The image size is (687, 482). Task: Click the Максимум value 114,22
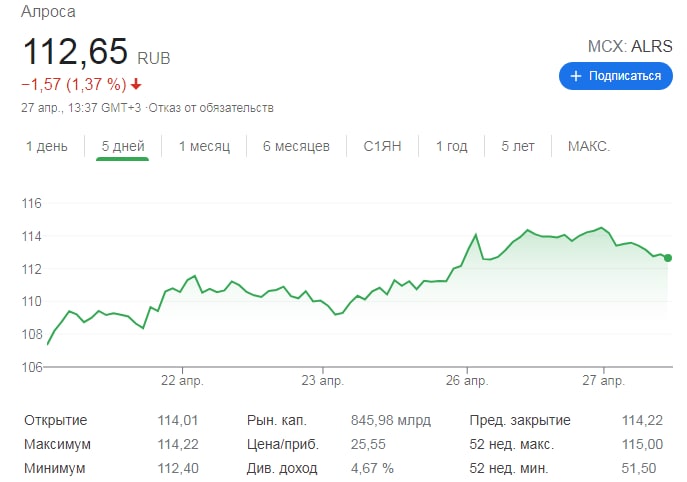tap(178, 444)
